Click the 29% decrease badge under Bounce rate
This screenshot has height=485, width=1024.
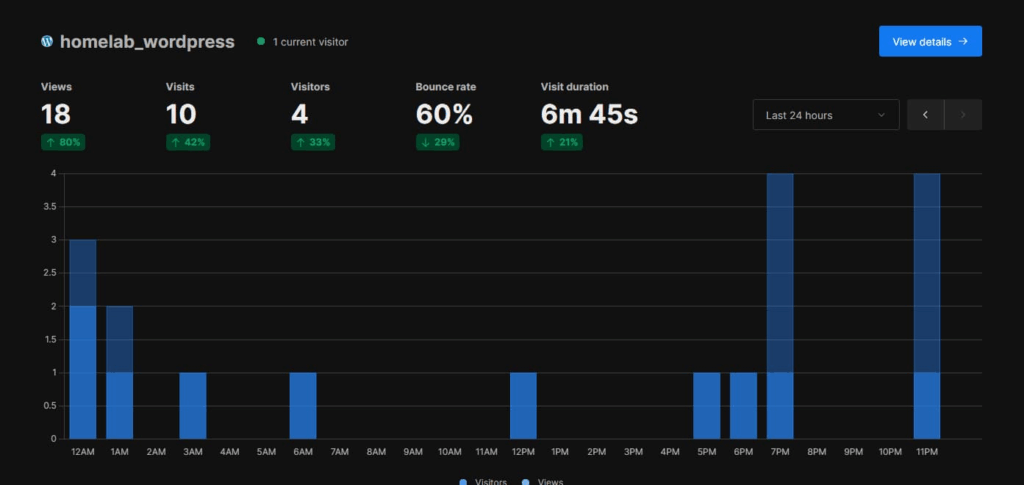[x=438, y=143]
